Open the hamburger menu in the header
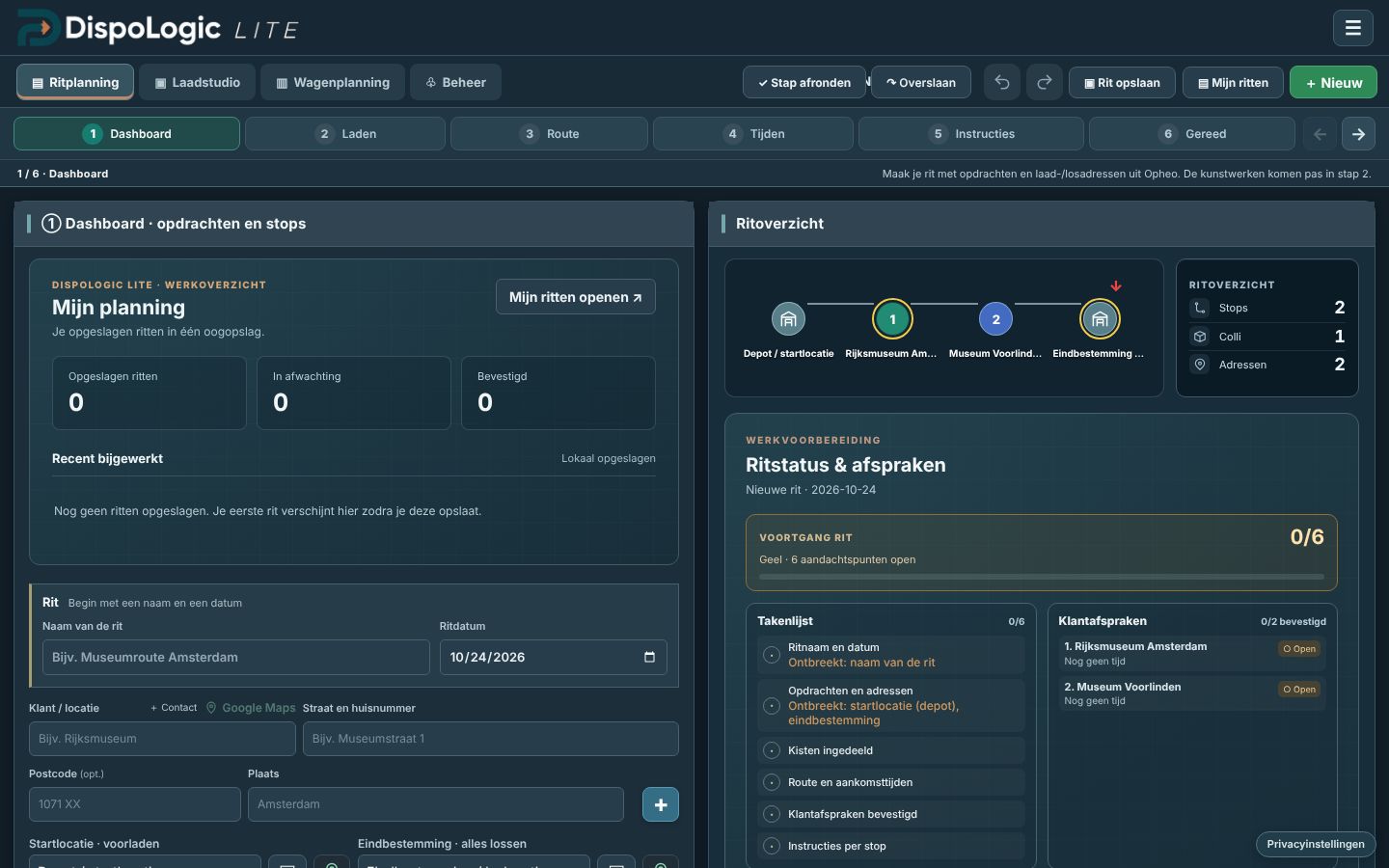The width and height of the screenshot is (1389, 868). click(x=1352, y=28)
